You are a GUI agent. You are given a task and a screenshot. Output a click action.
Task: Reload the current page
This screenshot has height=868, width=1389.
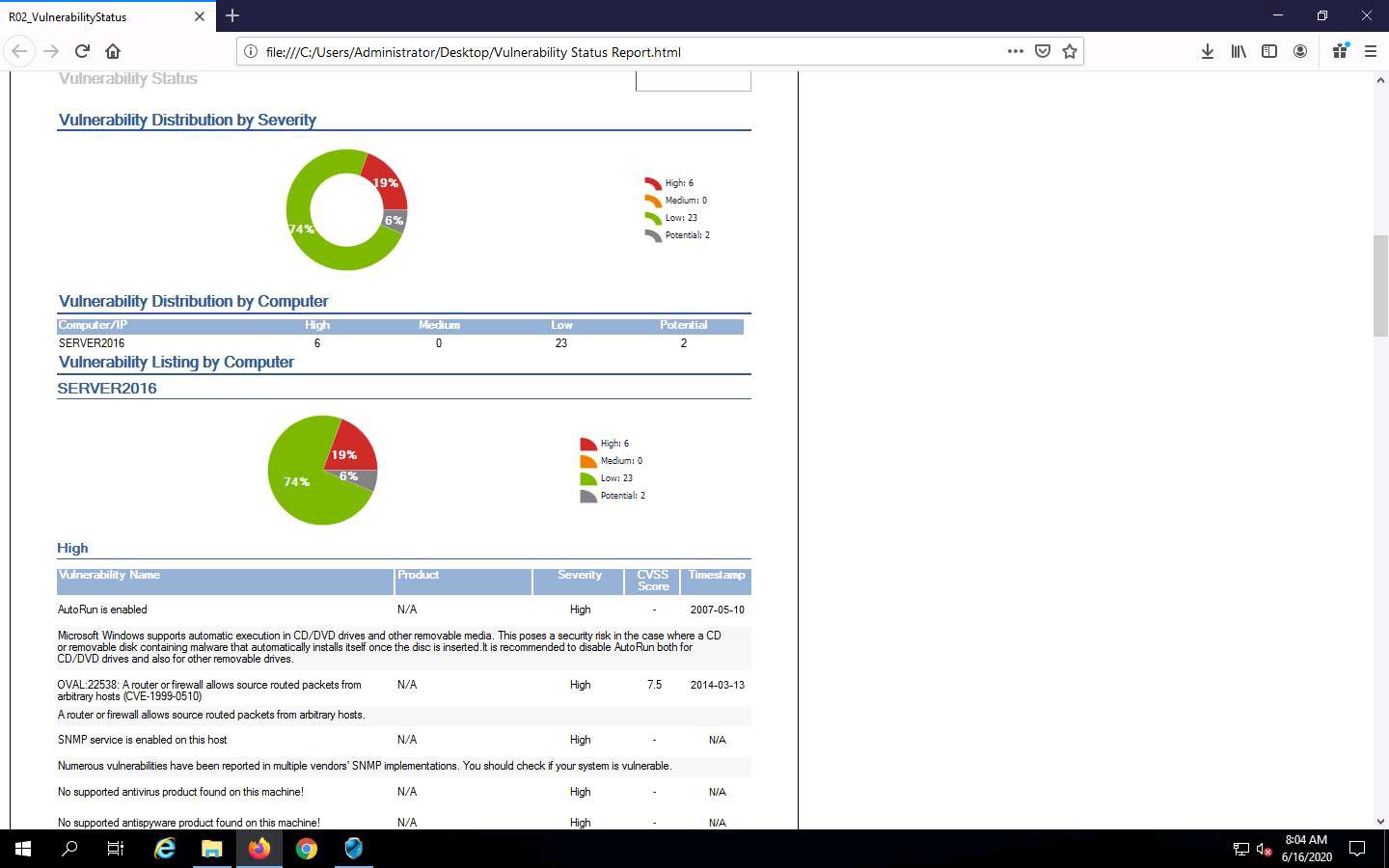point(82,51)
